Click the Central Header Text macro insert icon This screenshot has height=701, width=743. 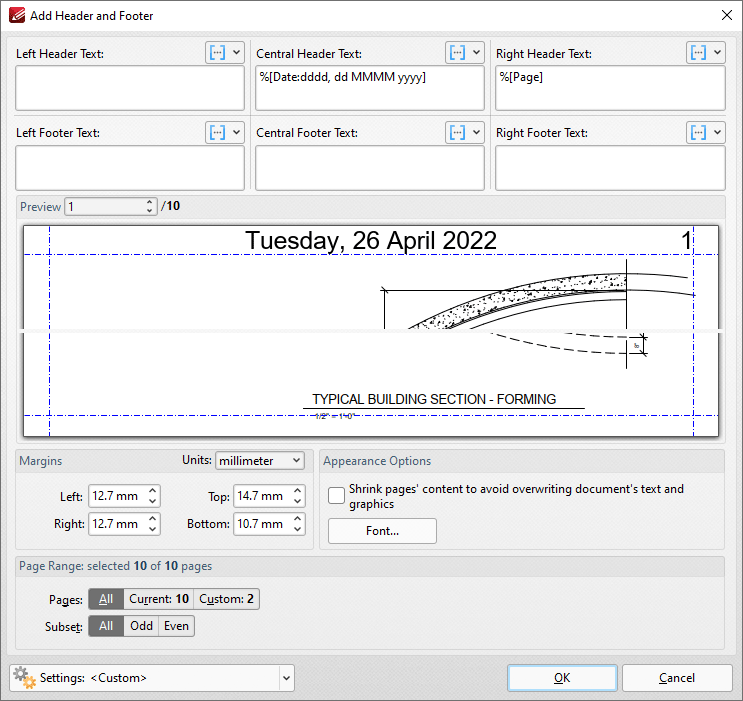(457, 53)
